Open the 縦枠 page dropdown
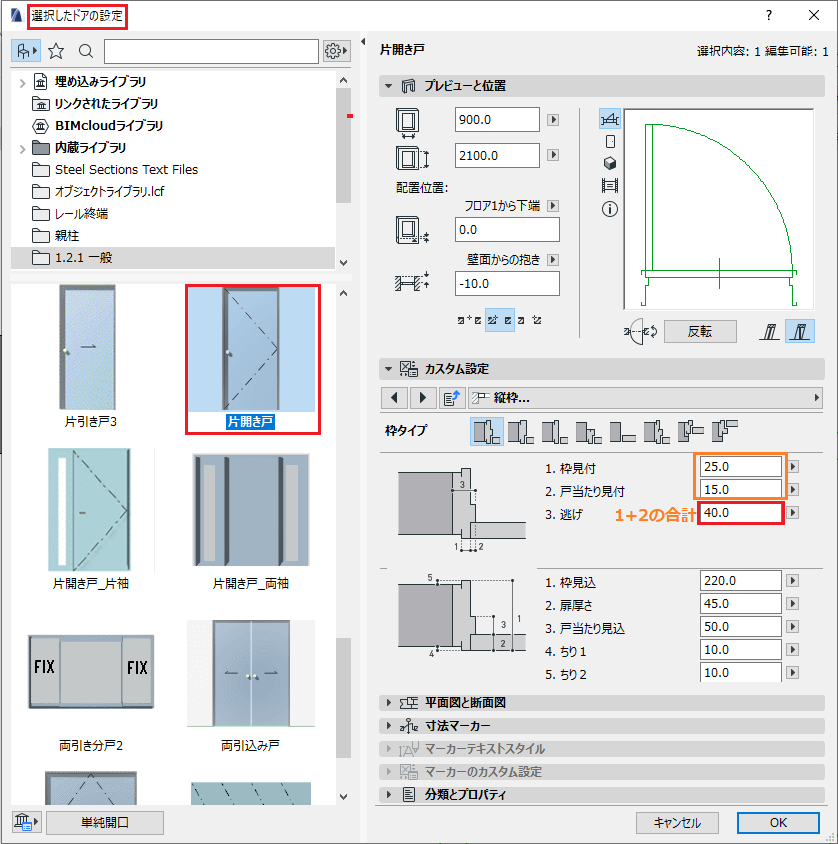838x844 pixels. pyautogui.click(x=645, y=398)
